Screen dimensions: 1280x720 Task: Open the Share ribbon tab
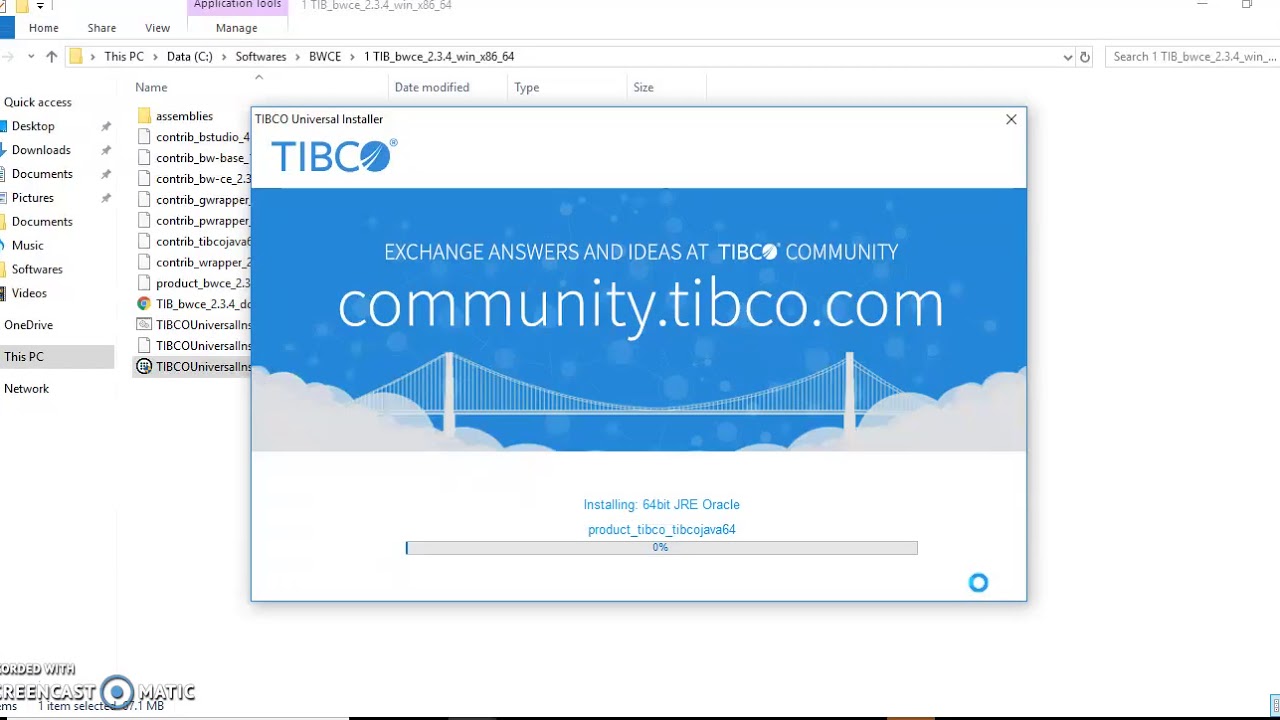pos(101,28)
